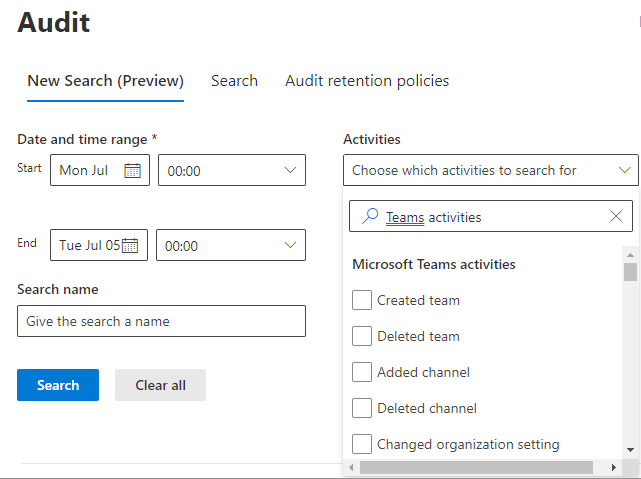
Task: Enable the Added channel checkbox
Action: [362, 372]
